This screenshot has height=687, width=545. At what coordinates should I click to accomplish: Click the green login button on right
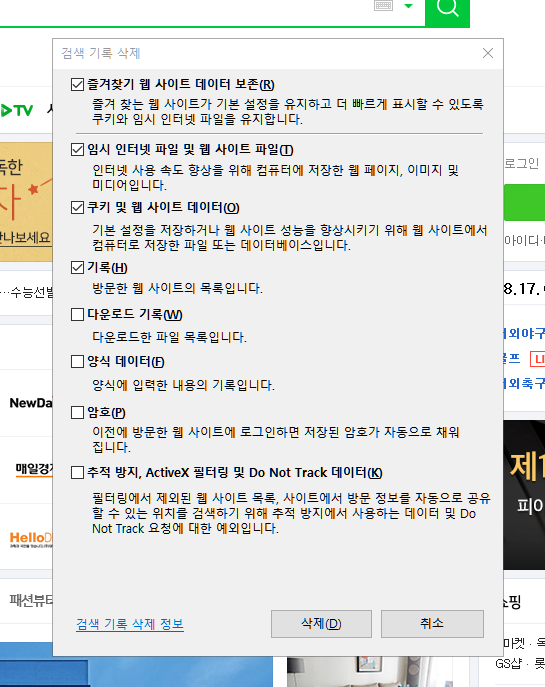click(524, 202)
